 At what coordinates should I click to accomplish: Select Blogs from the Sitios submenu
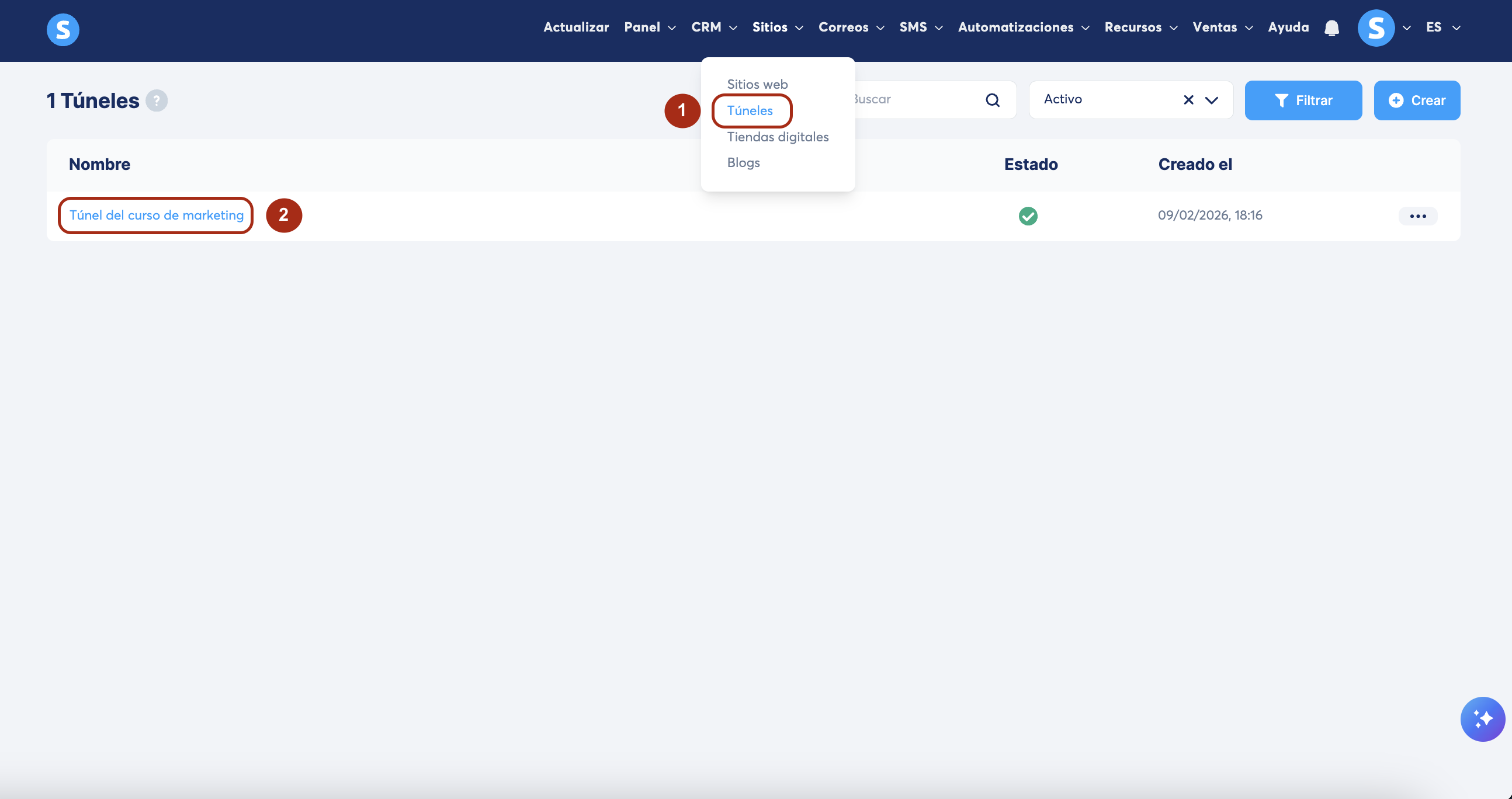pos(743,162)
